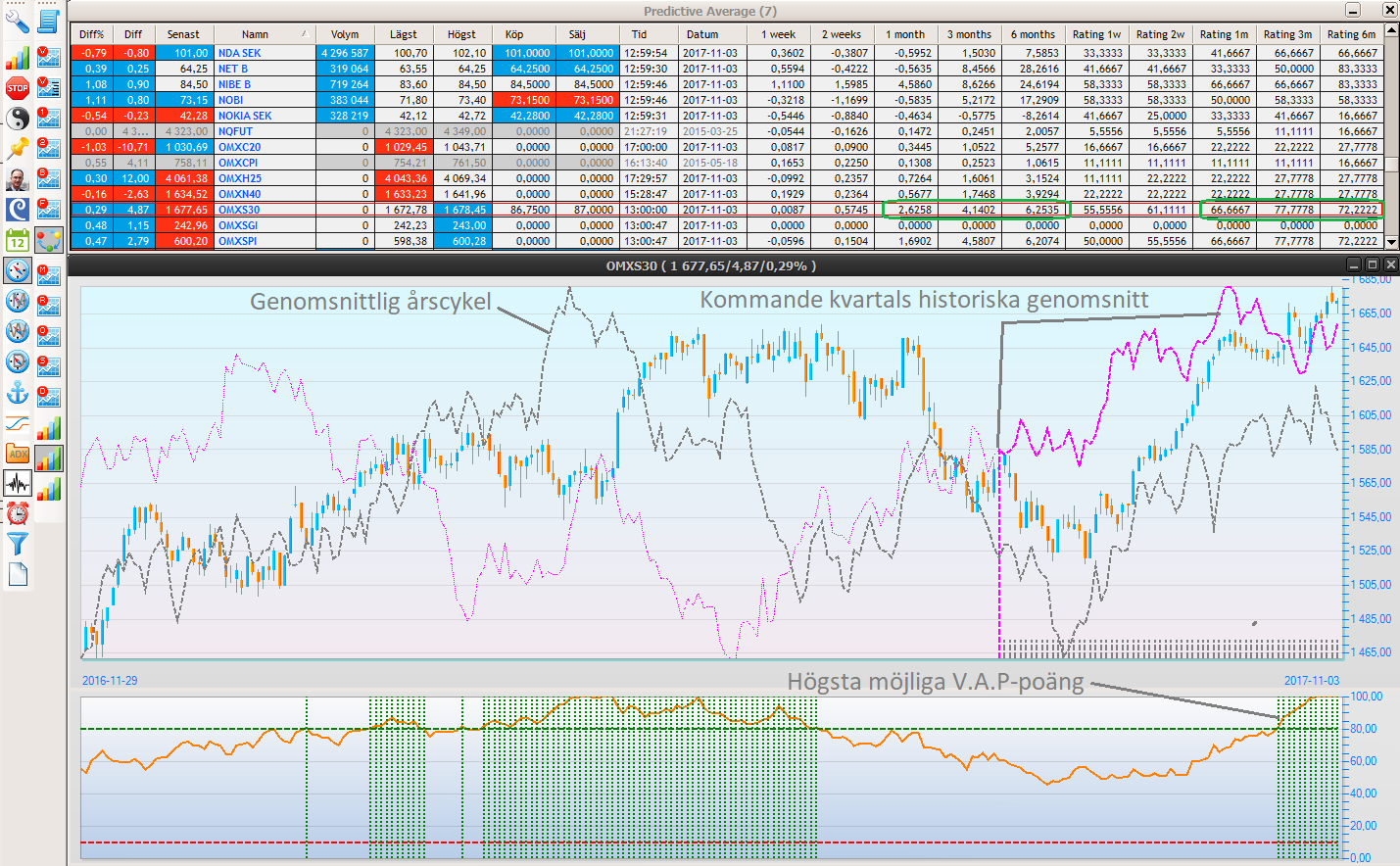
Task: Click the chart icon with red F badge
Action: (x=48, y=210)
